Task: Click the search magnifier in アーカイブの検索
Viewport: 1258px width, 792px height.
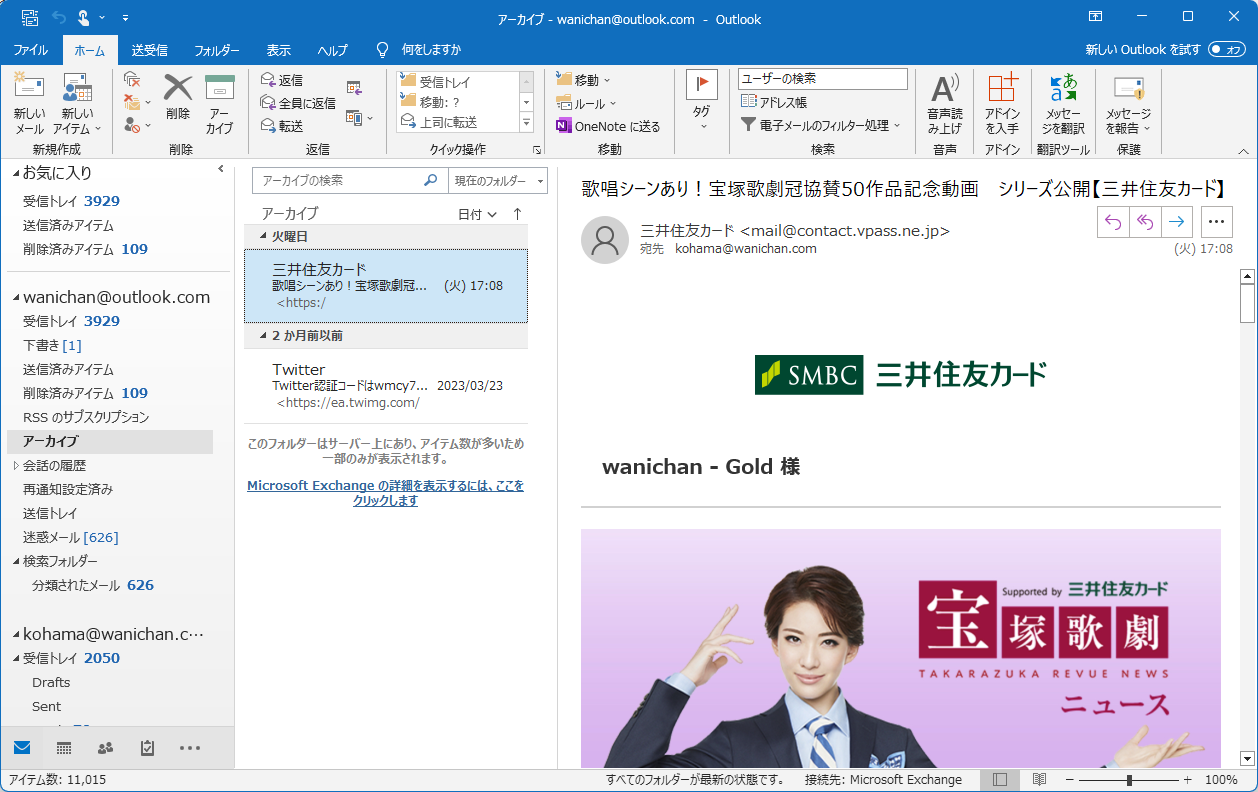Action: click(431, 180)
